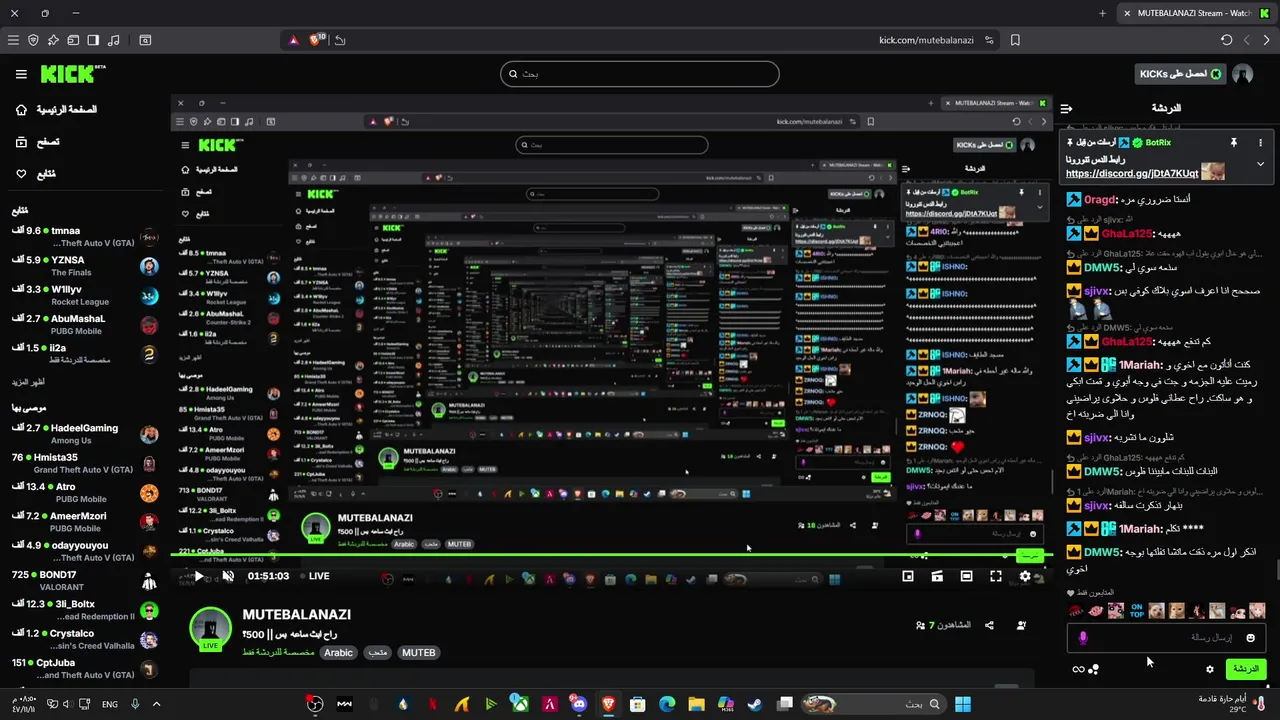Click the Get KICKs button
Viewport: 1280px width, 720px height.
[x=1180, y=74]
